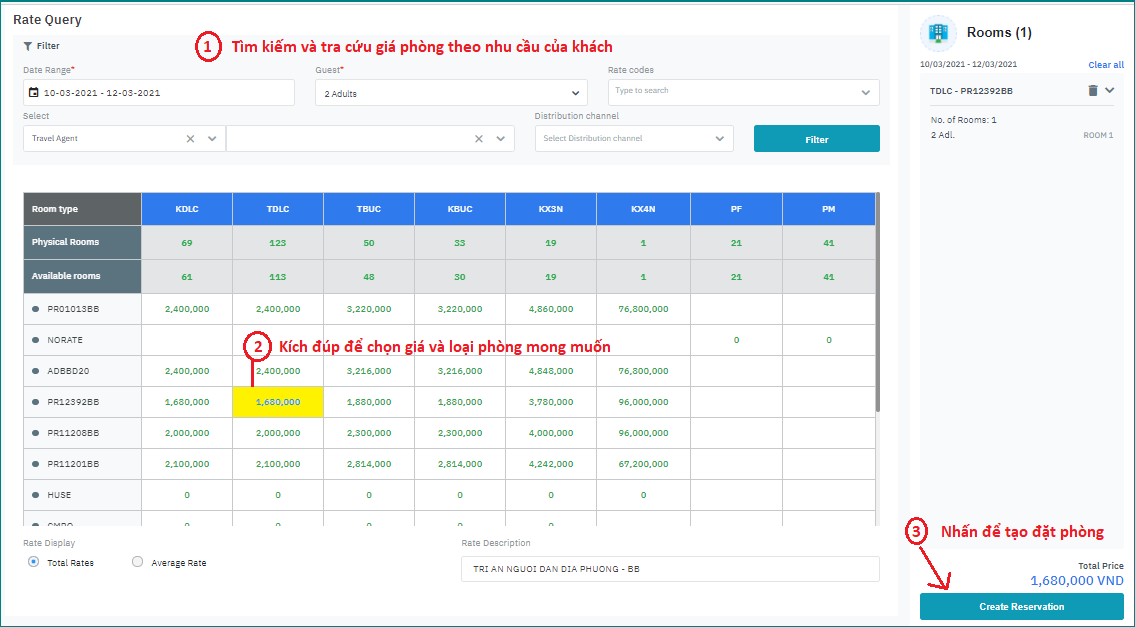
Task: Clear the Travel Agent selection
Action: point(190,139)
